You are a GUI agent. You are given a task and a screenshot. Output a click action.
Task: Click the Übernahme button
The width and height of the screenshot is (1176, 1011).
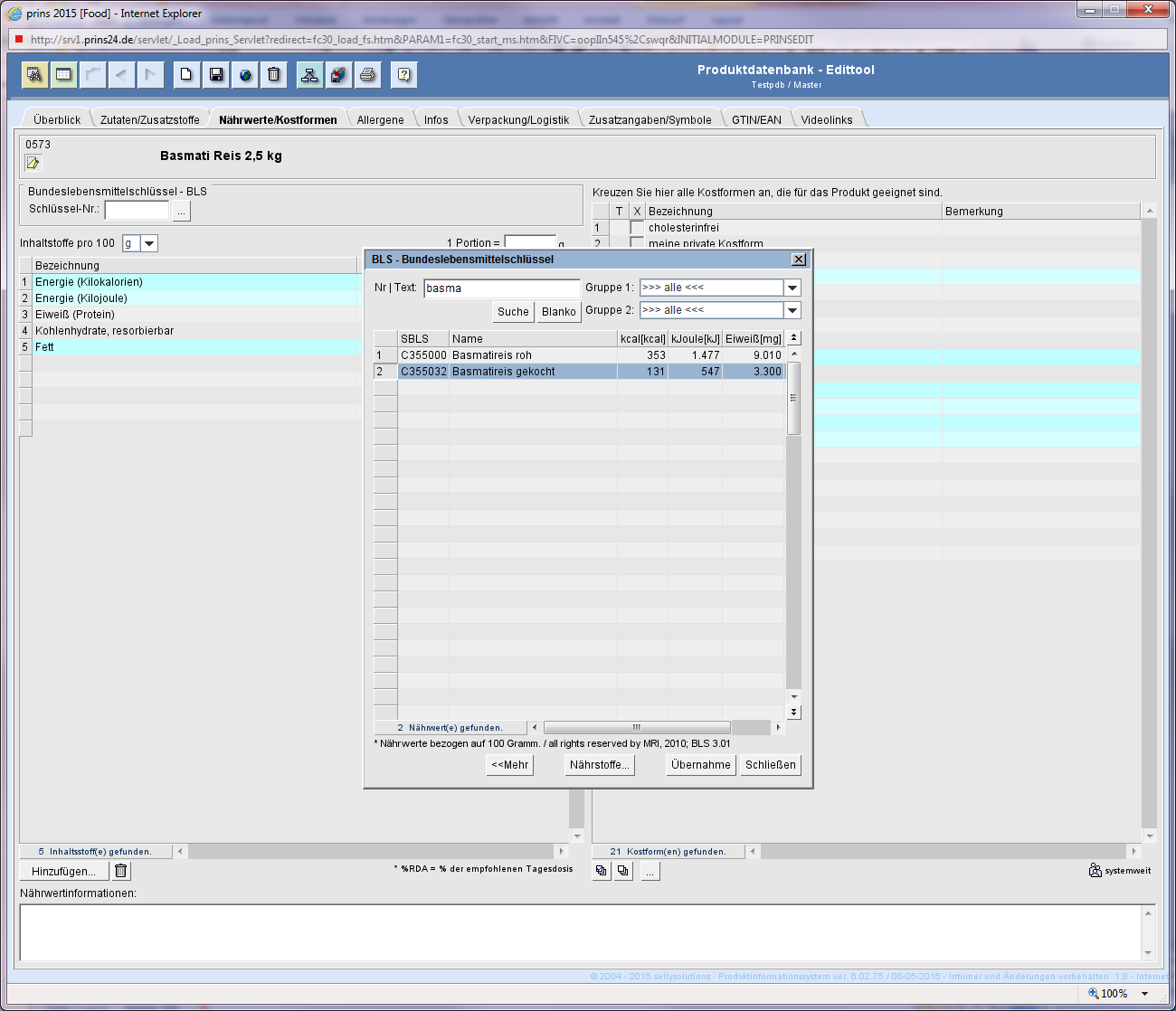tap(701, 765)
